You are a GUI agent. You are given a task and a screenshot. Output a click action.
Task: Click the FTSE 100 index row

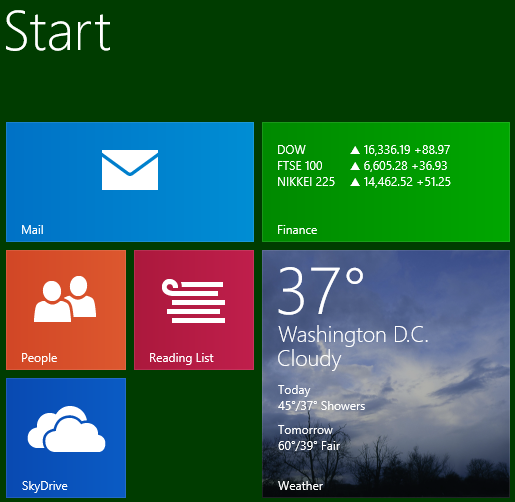click(362, 166)
